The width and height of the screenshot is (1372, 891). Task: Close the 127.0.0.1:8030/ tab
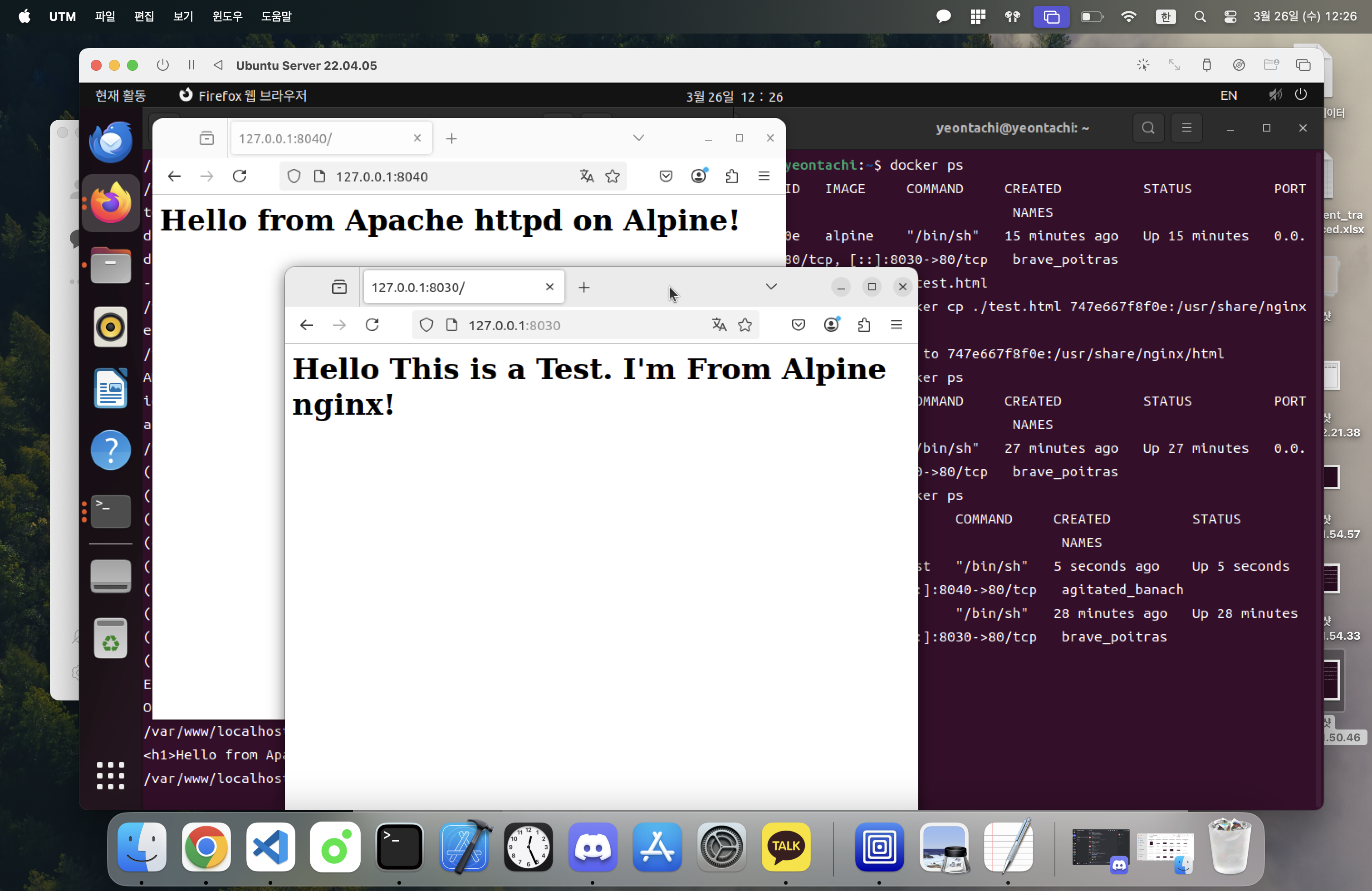549,286
